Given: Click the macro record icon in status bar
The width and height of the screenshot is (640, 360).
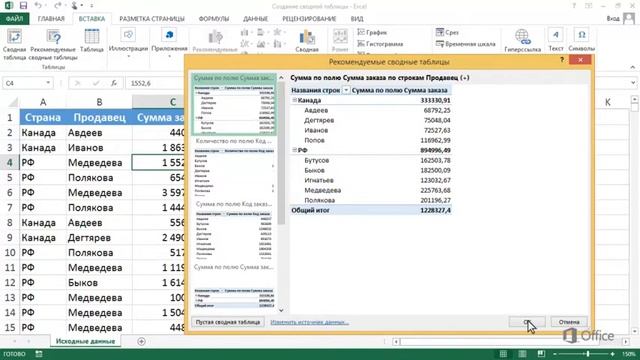Looking at the screenshot, I should [39, 354].
